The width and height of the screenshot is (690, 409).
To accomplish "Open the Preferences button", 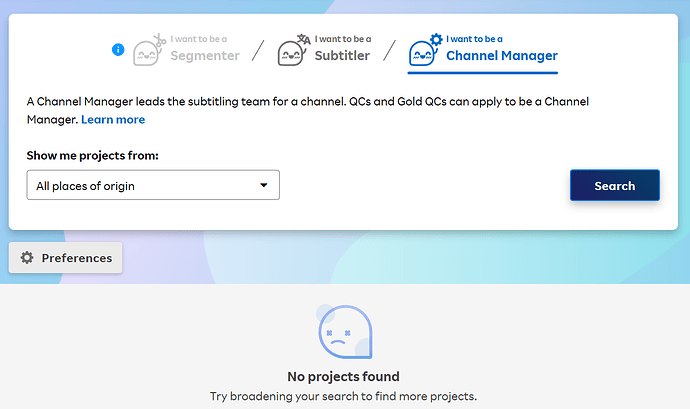I will click(66, 258).
